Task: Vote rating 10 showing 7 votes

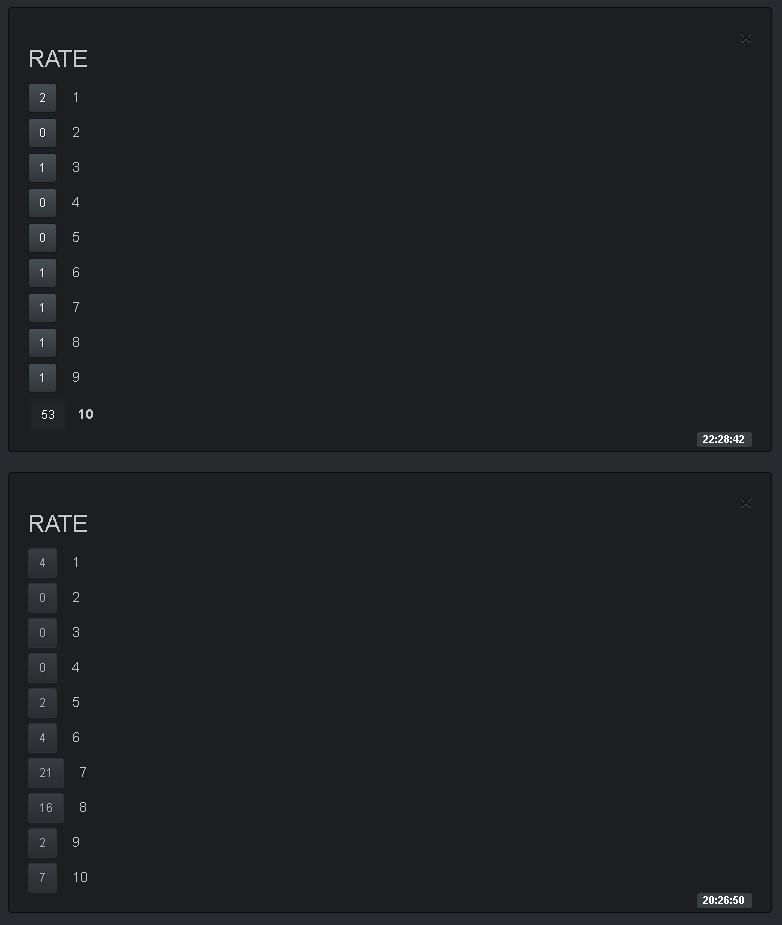Action: pyautogui.click(x=42, y=878)
